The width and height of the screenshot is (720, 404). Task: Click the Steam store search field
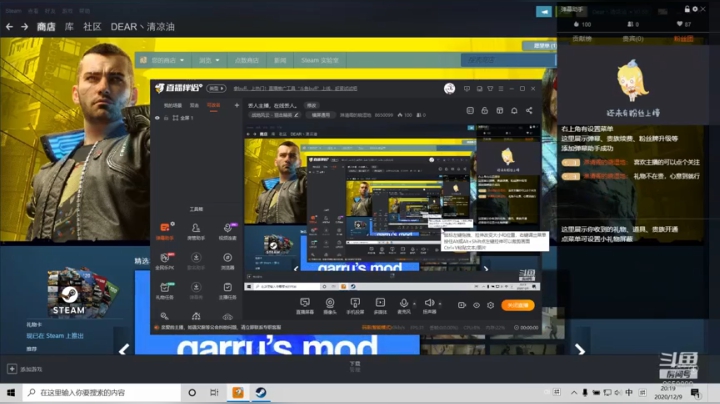coord(507,60)
